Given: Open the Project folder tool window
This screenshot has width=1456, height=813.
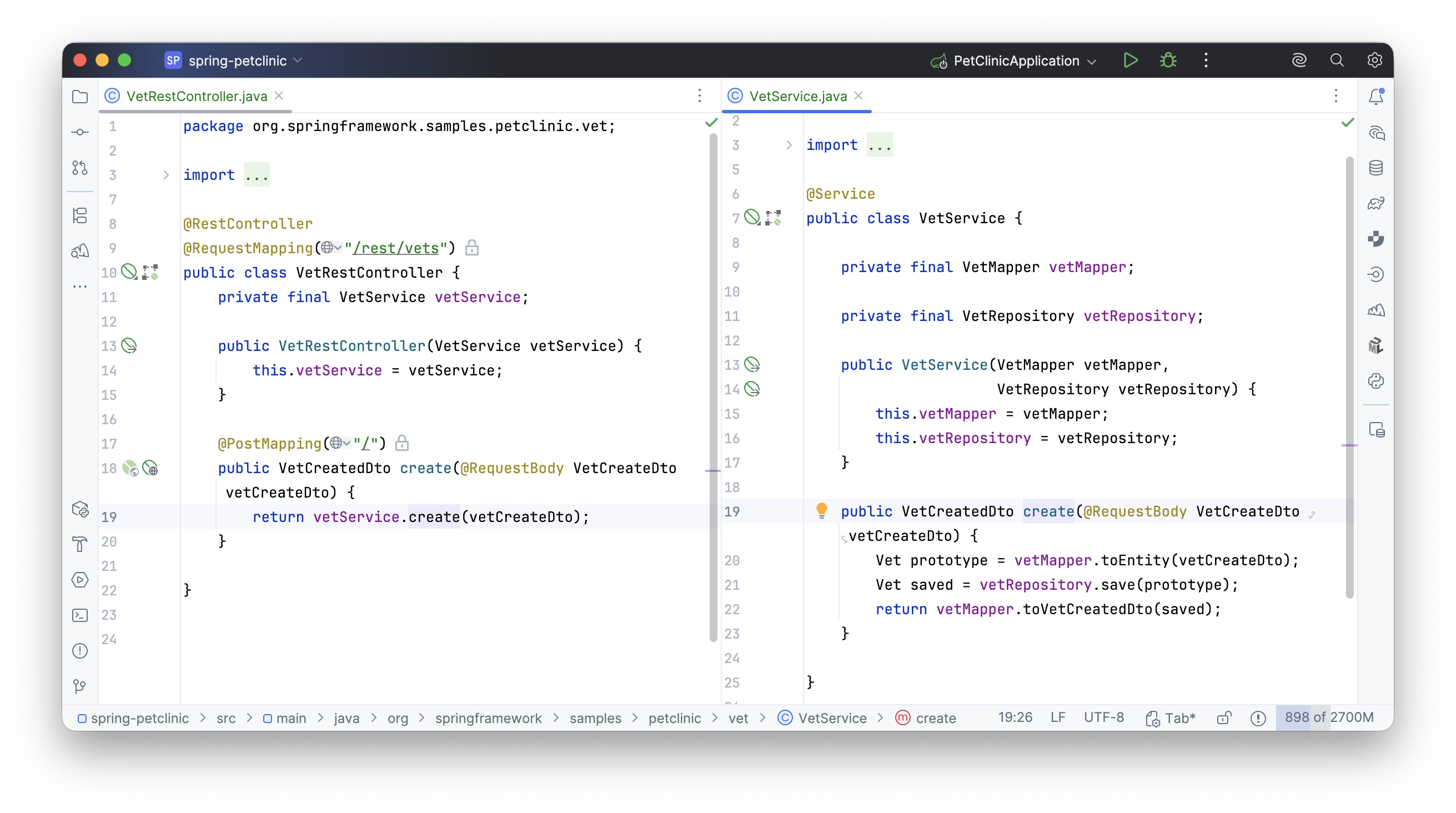Looking at the screenshot, I should [81, 97].
